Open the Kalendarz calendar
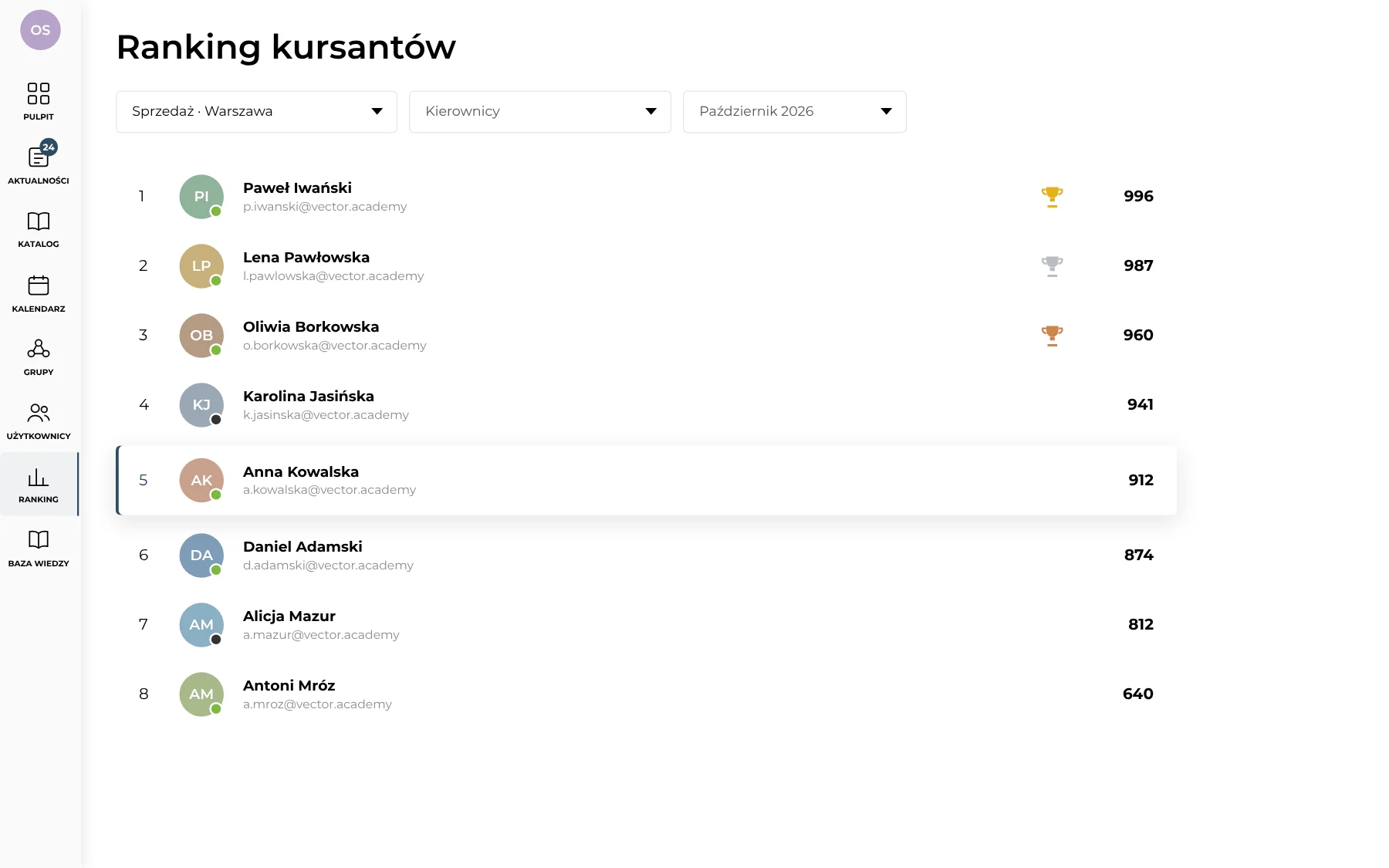 point(39,293)
